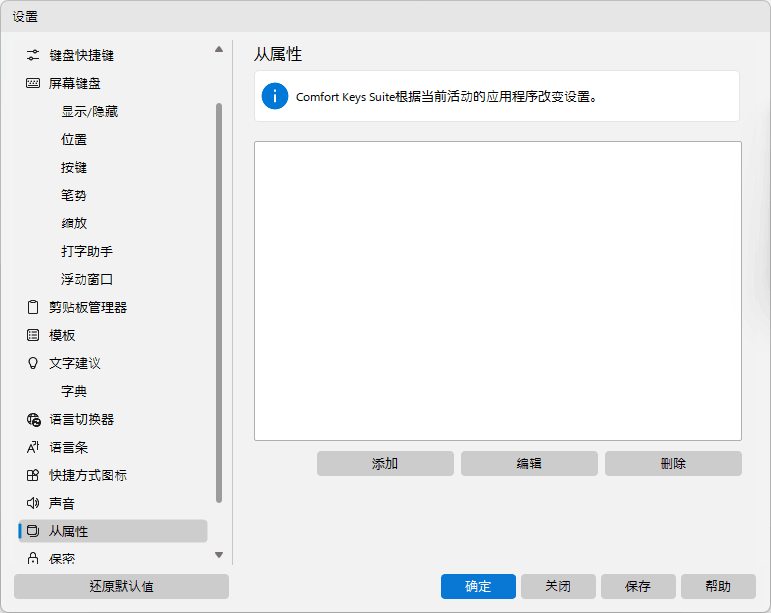This screenshot has height=613, width=771.
Task: Open help with 帮助 button
Action: pos(718,586)
